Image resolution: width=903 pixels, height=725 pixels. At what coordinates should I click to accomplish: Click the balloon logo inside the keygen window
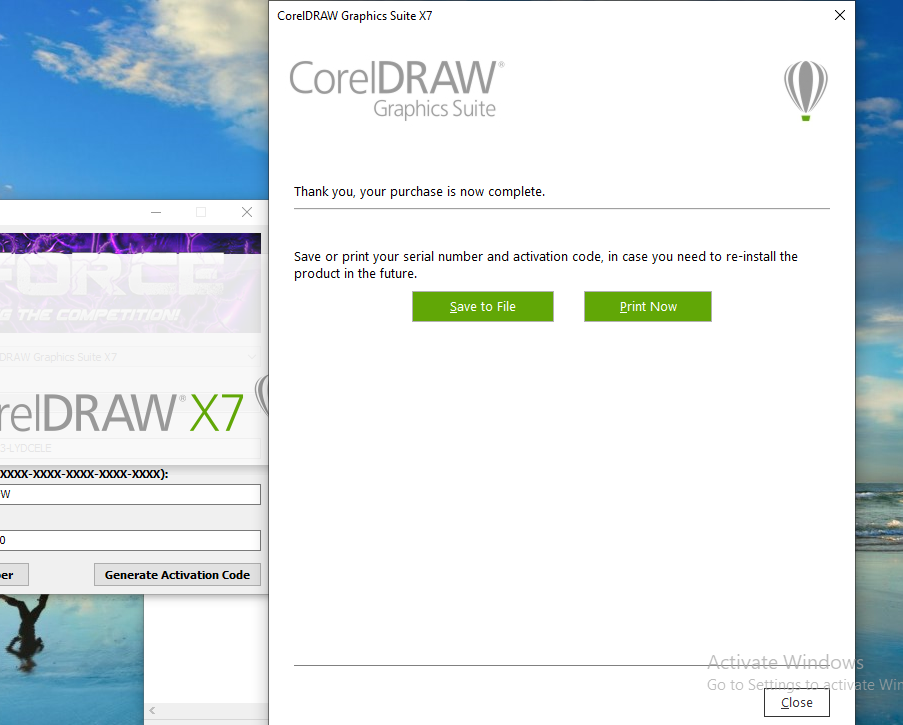click(262, 398)
